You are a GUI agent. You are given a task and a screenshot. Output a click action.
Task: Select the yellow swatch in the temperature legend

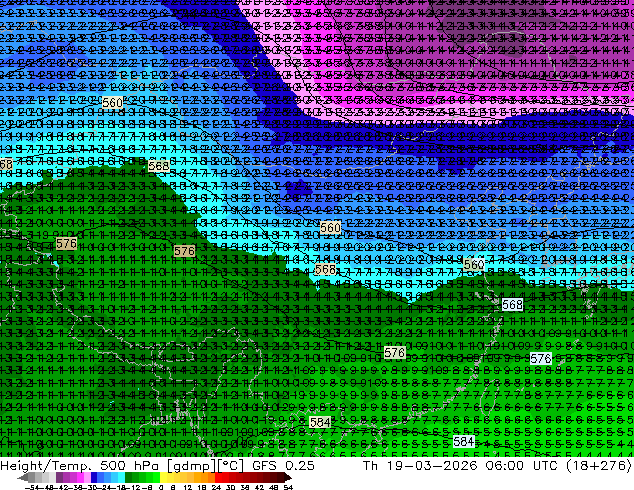coord(163,477)
